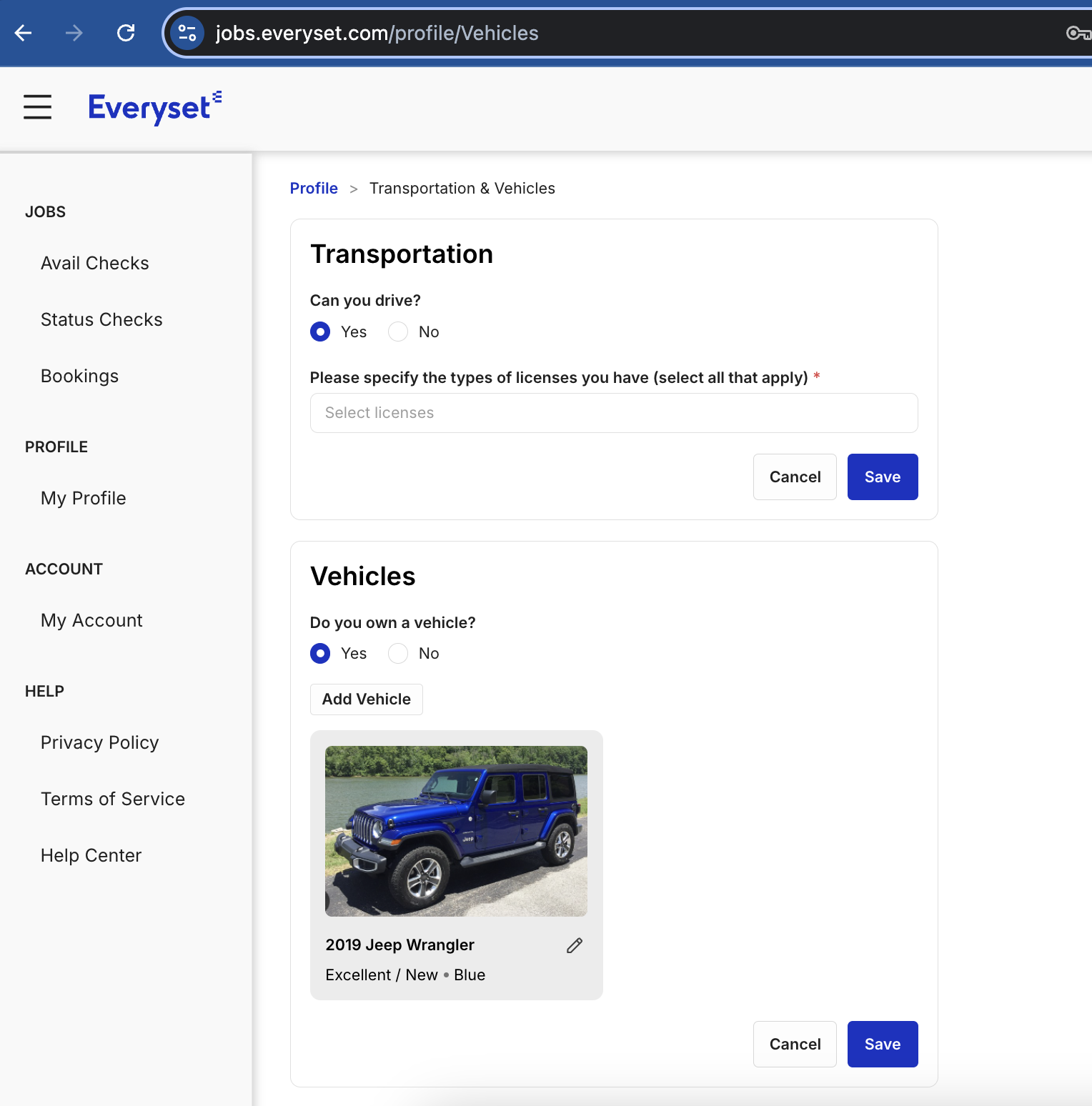Open Avail Checks in sidebar

pyautogui.click(x=95, y=264)
